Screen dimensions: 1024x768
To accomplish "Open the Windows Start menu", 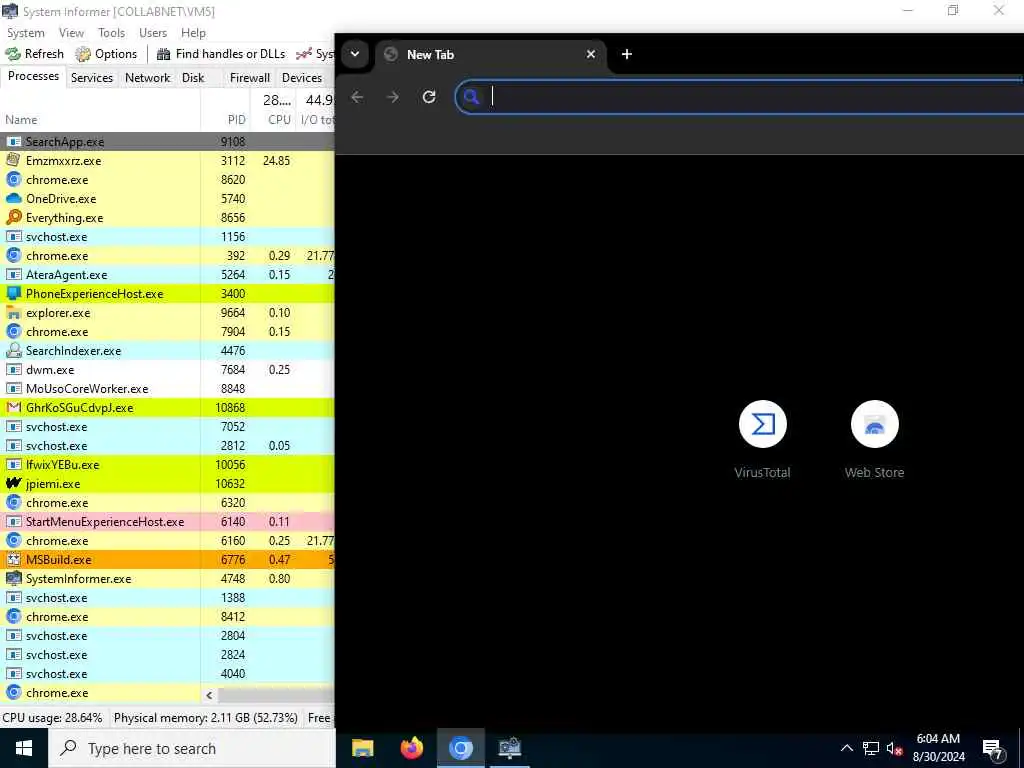I will coord(24,748).
